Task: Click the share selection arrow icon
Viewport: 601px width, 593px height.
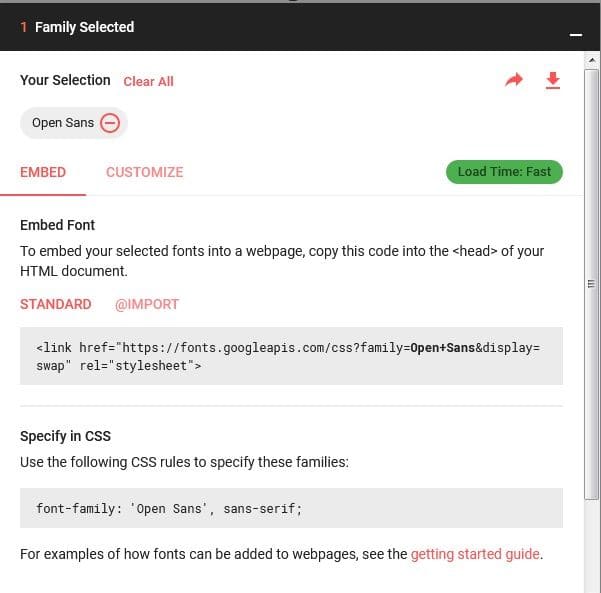Action: [514, 80]
